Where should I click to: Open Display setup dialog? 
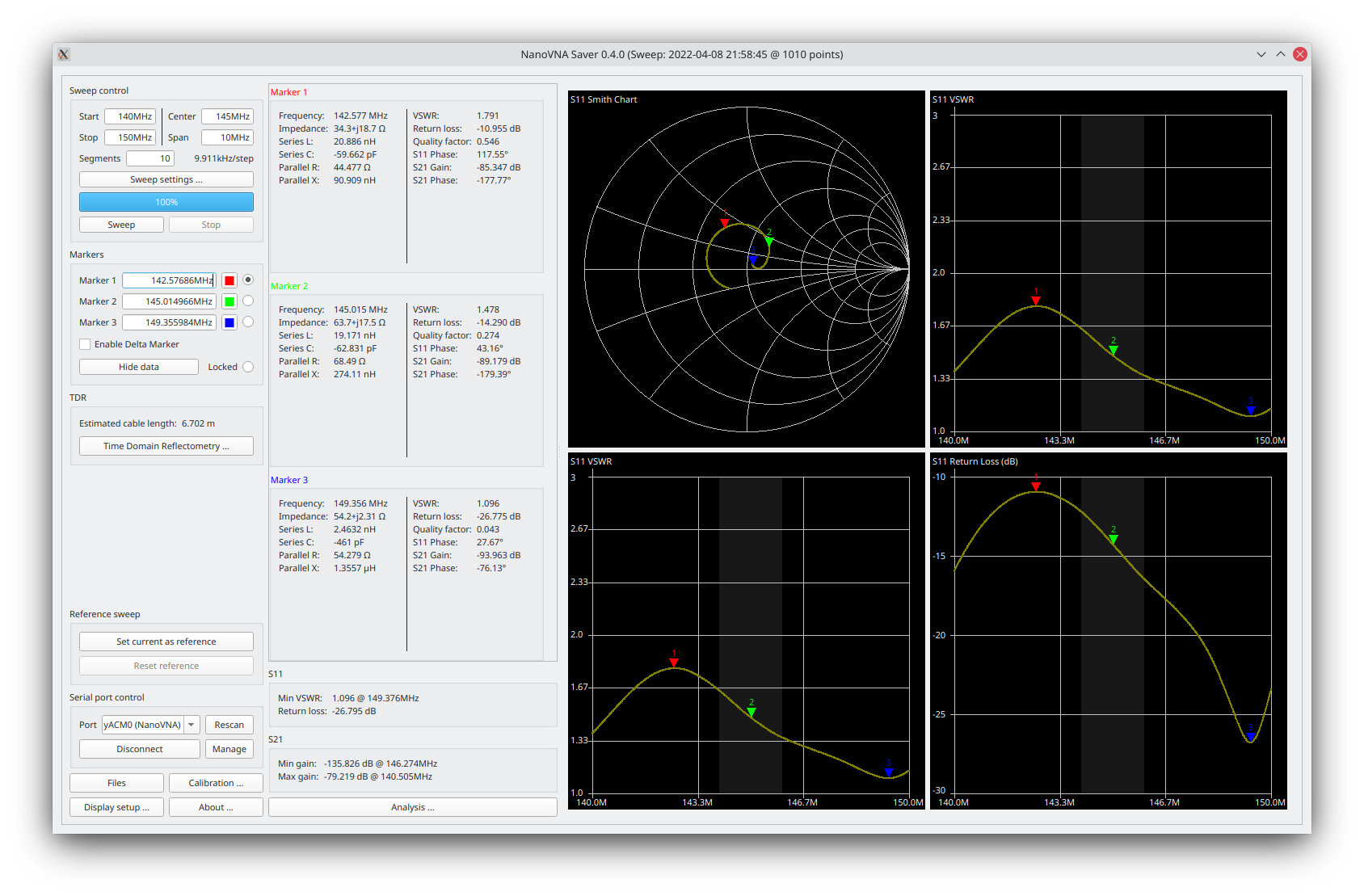tap(116, 807)
